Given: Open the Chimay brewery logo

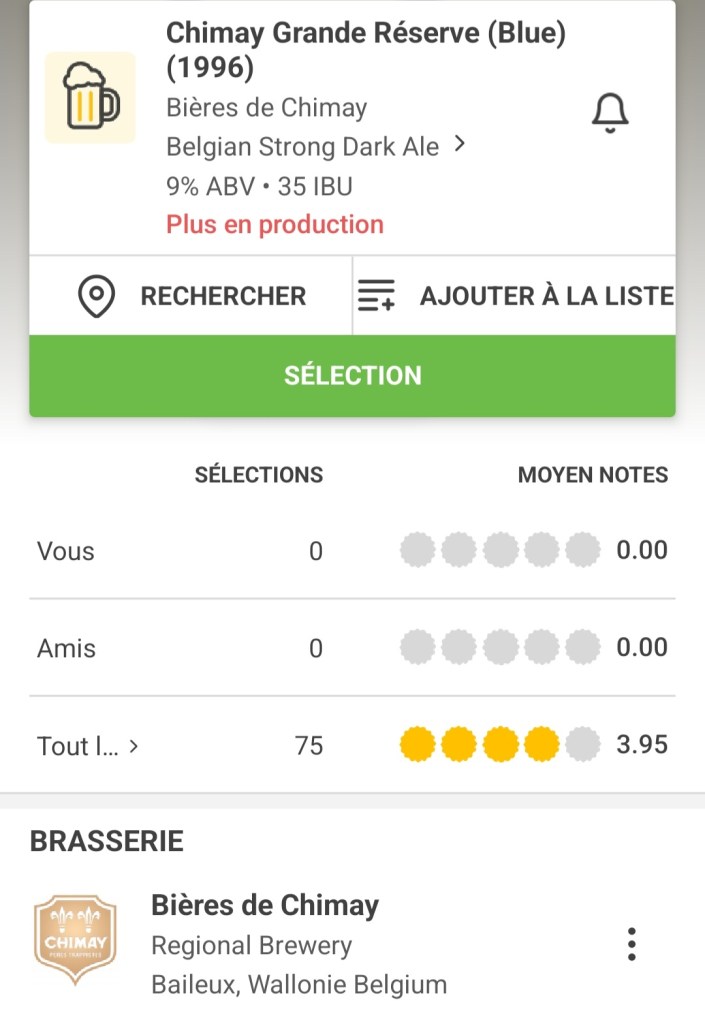Looking at the screenshot, I should click(75, 941).
